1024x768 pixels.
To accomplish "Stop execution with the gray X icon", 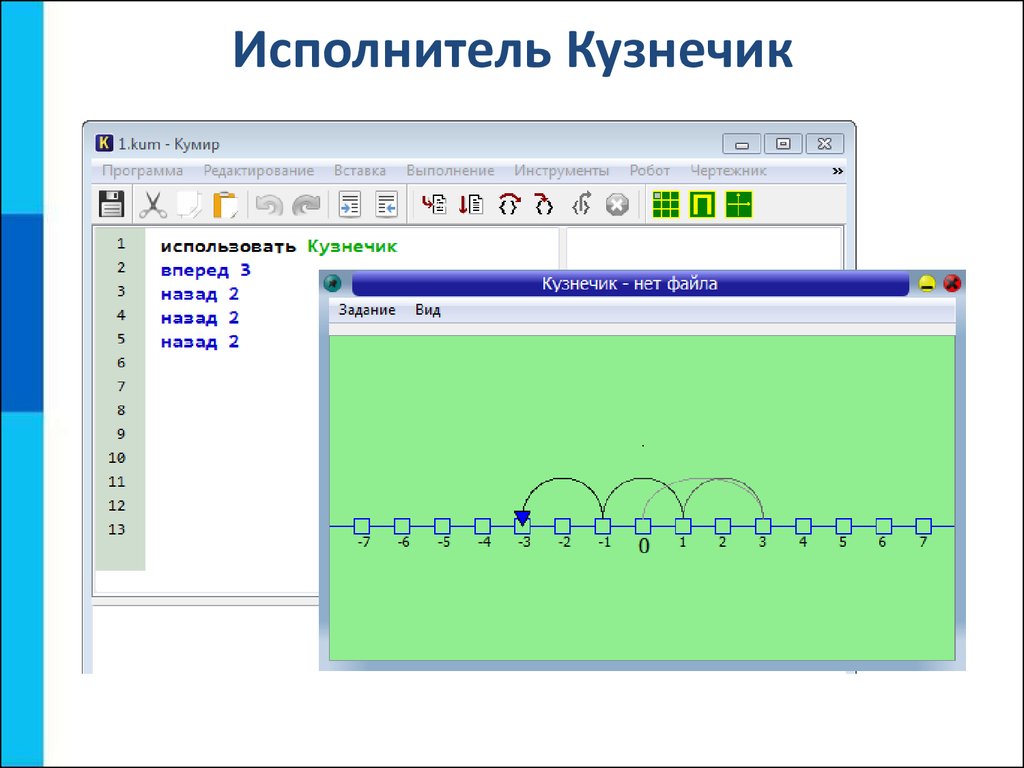I will point(617,205).
